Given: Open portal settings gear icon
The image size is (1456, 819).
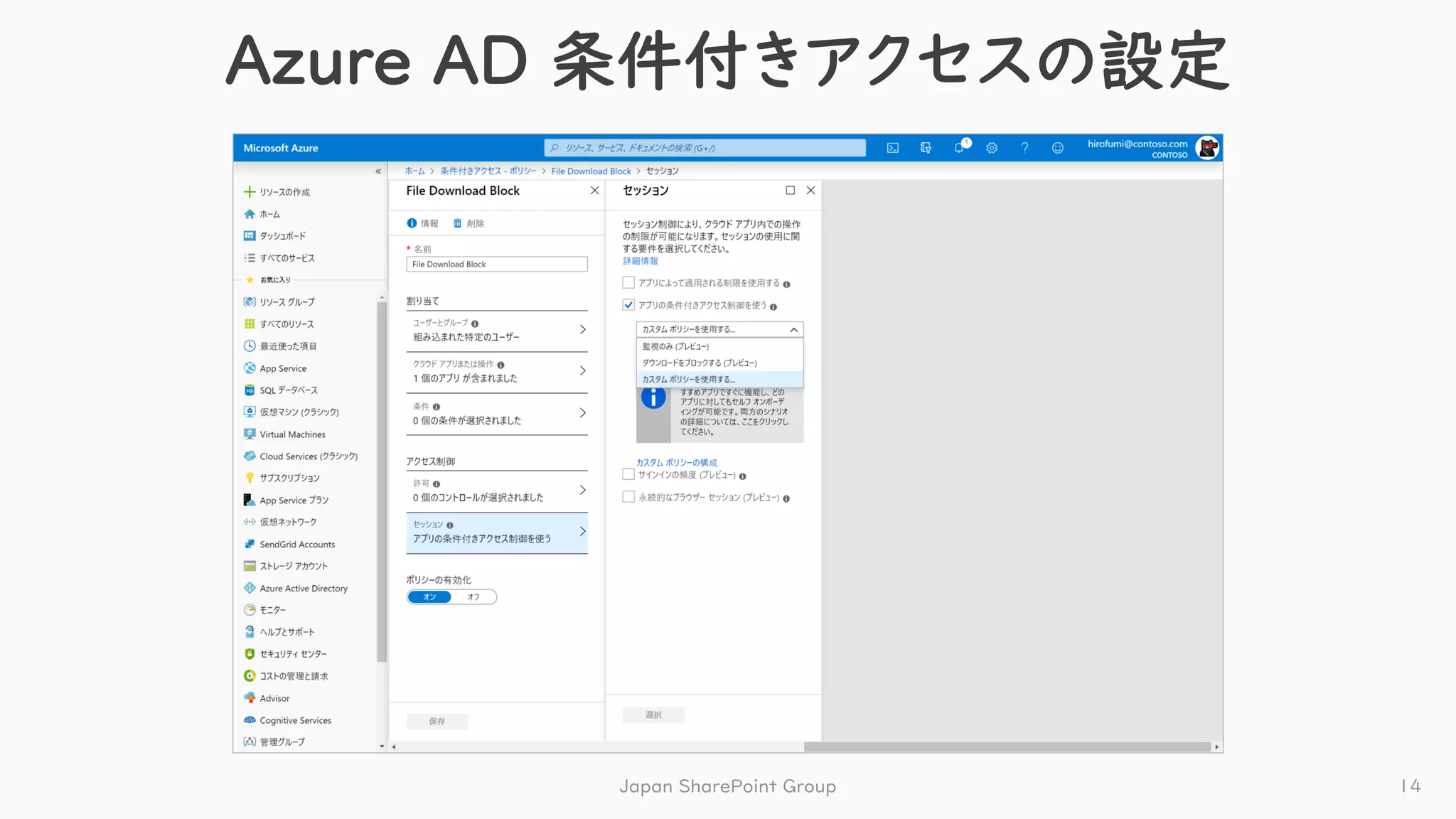Looking at the screenshot, I should coord(992,148).
